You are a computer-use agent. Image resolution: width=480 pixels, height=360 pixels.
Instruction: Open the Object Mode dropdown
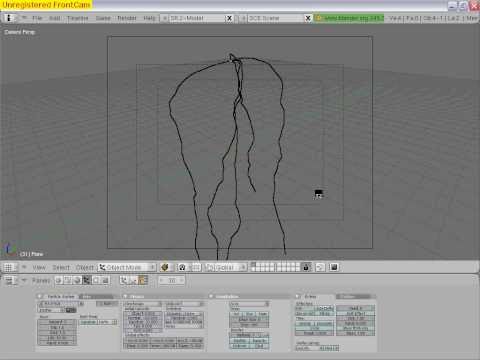(x=127, y=267)
